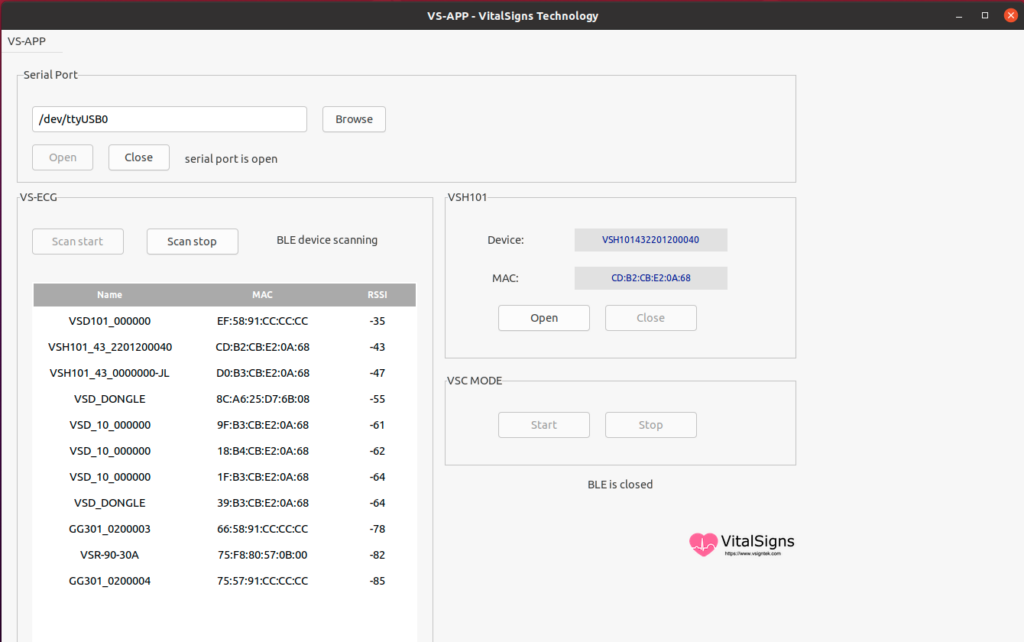Select the VSH101_43_2201200040 device row
The image size is (1024, 642).
click(x=224, y=347)
